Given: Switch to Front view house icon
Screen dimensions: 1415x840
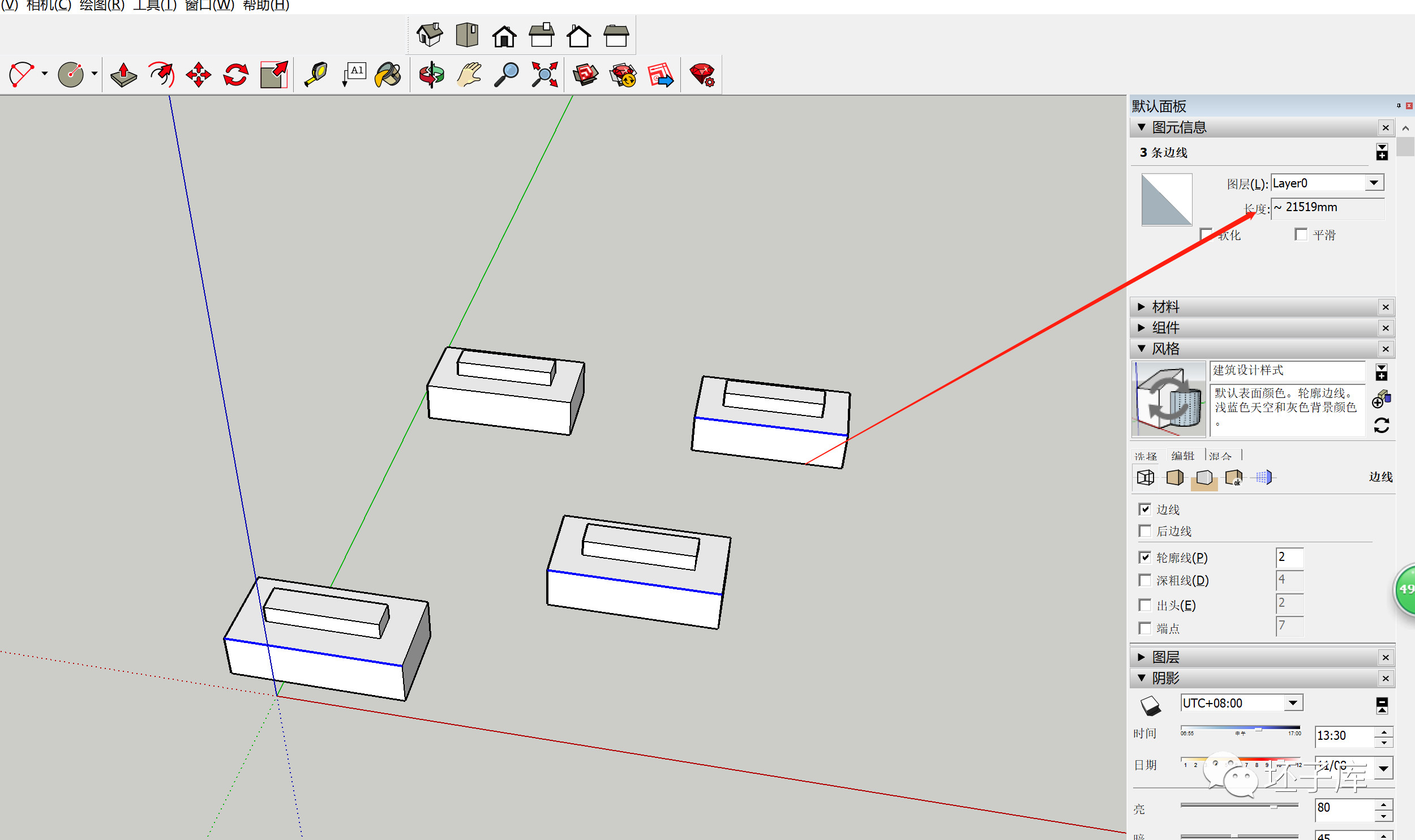Looking at the screenshot, I should pos(504,36).
